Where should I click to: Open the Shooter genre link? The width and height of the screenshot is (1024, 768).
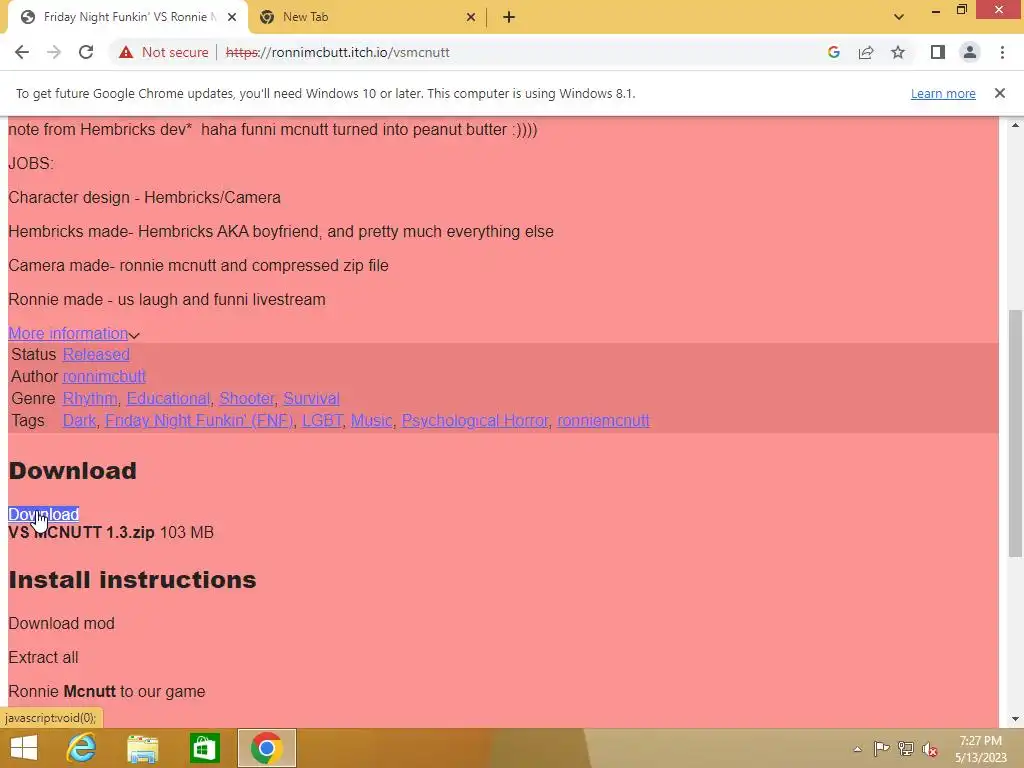tap(246, 398)
